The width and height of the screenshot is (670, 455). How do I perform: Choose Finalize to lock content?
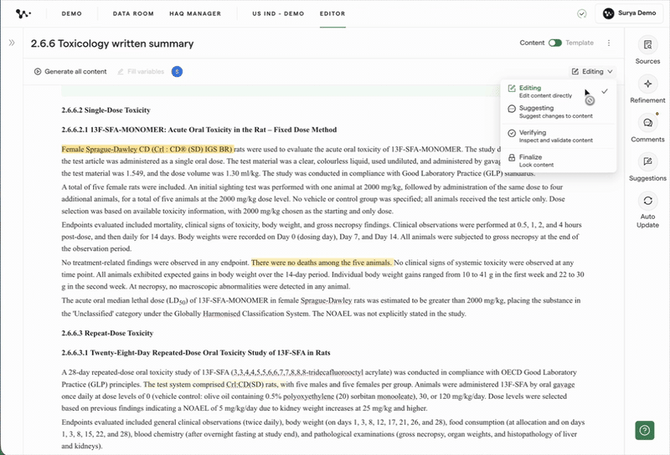[558, 160]
